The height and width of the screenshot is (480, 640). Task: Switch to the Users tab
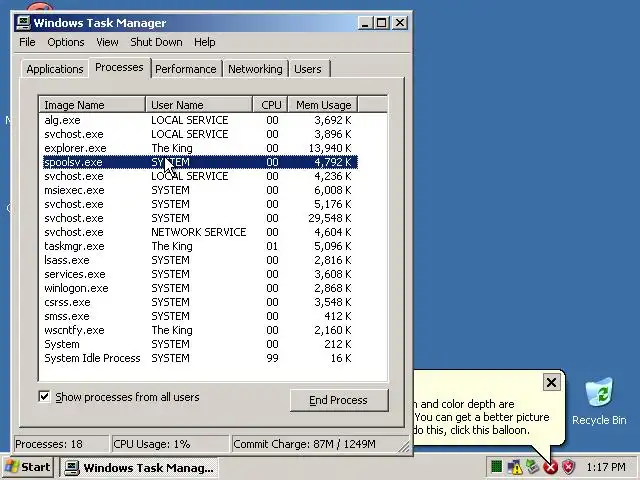pos(308,69)
